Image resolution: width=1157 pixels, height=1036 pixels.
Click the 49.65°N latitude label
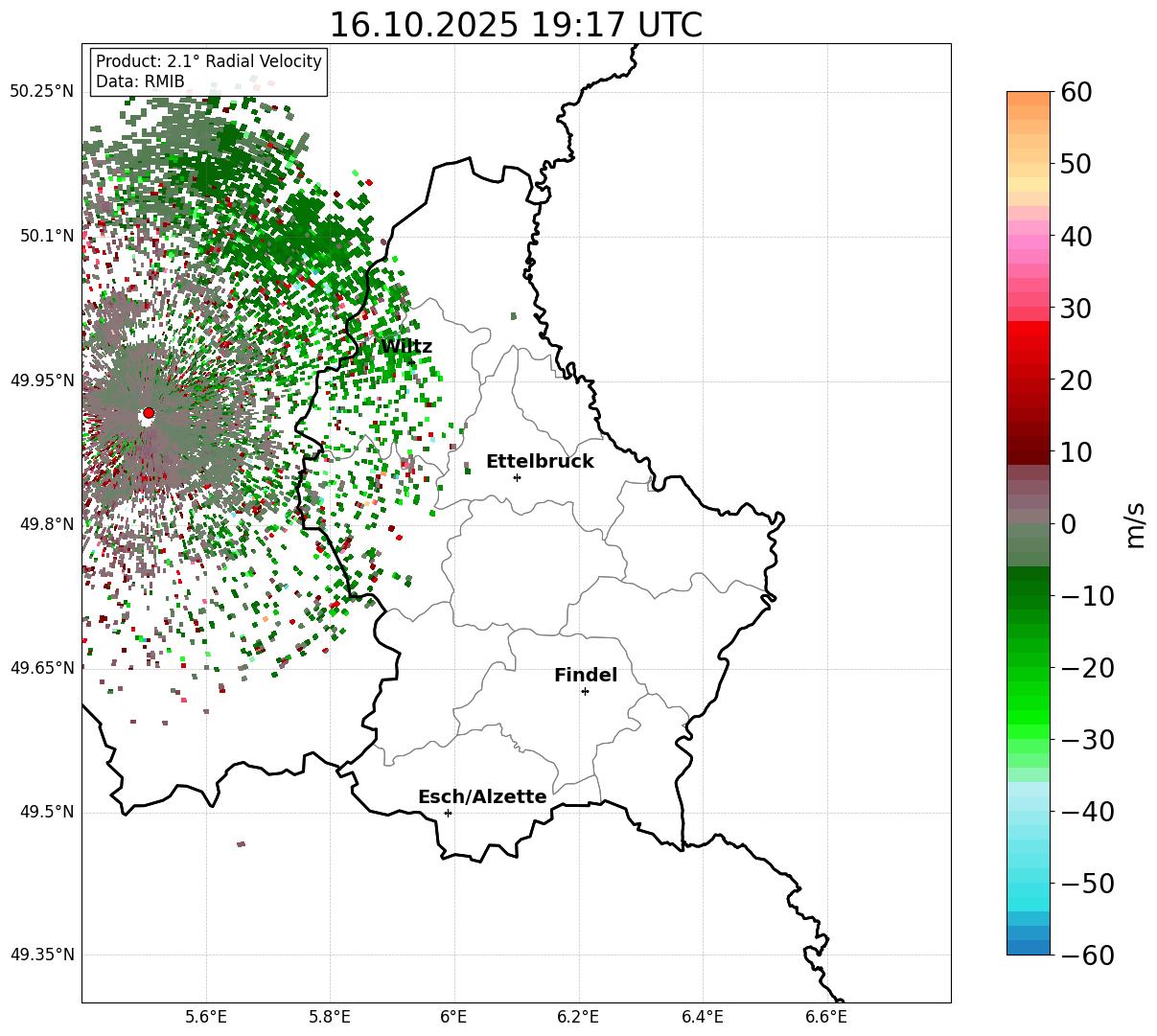(41, 668)
